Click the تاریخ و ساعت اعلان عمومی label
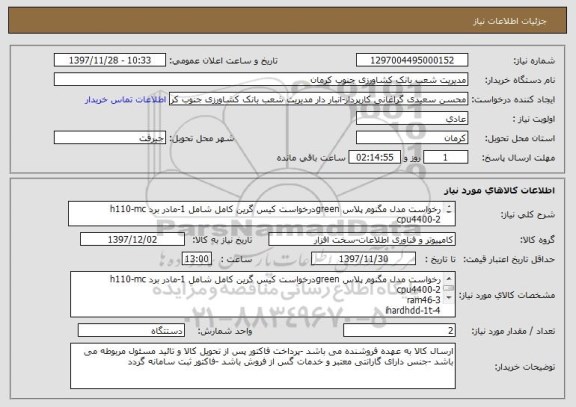The height and width of the screenshot is (407, 576). click(x=223, y=61)
